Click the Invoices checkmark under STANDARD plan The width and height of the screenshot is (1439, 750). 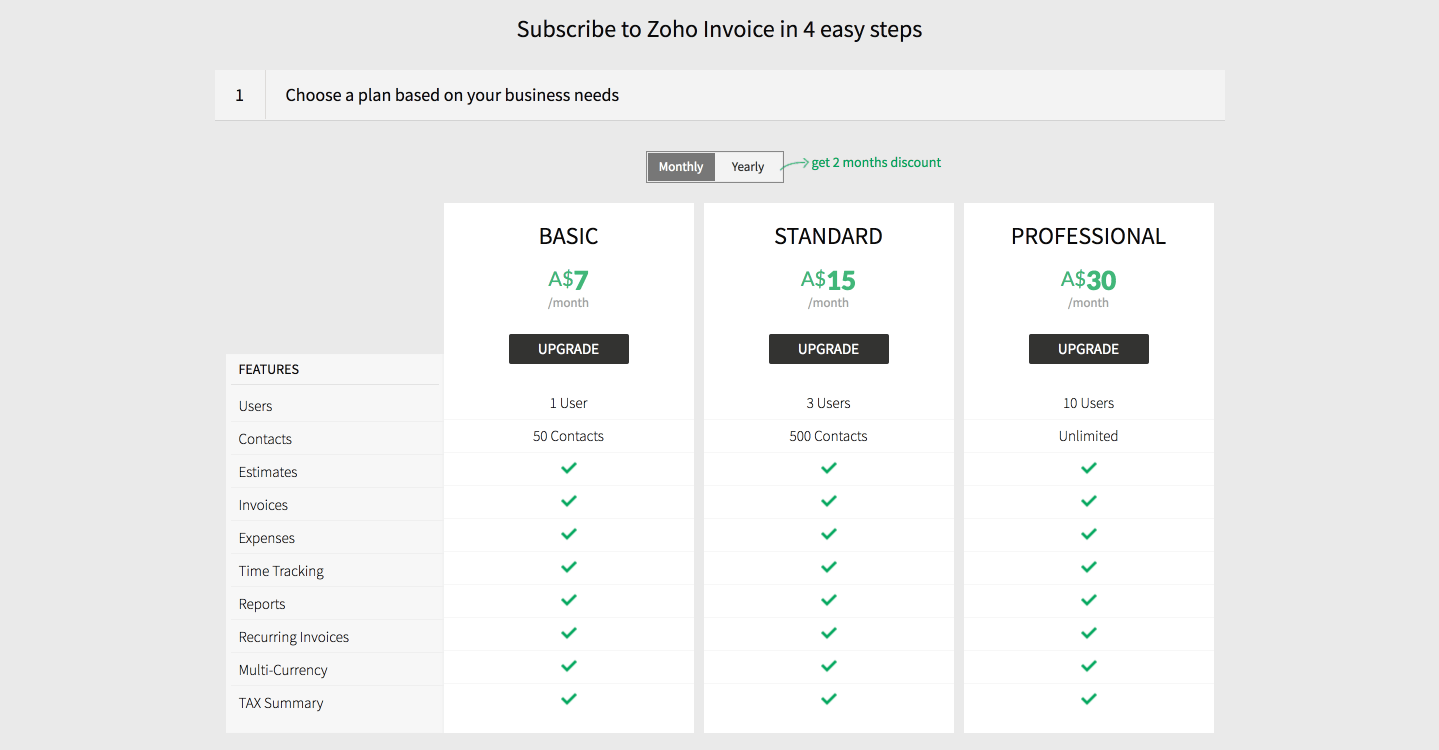coord(828,501)
